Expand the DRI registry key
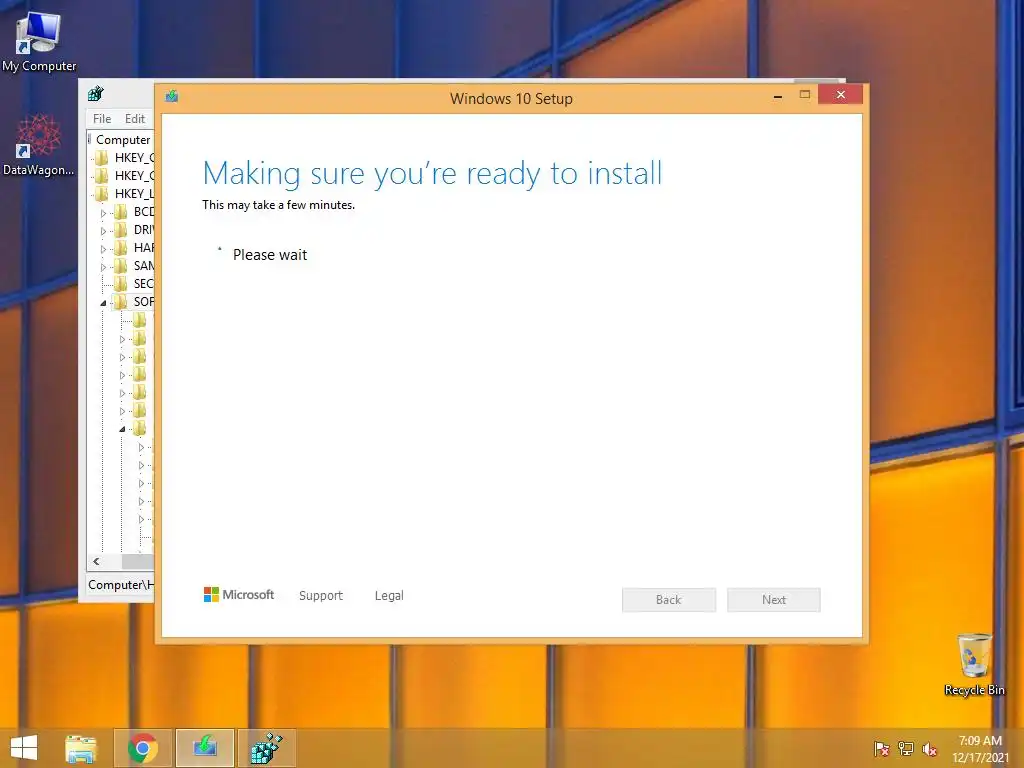Screen dimensions: 1024x768 103,231
